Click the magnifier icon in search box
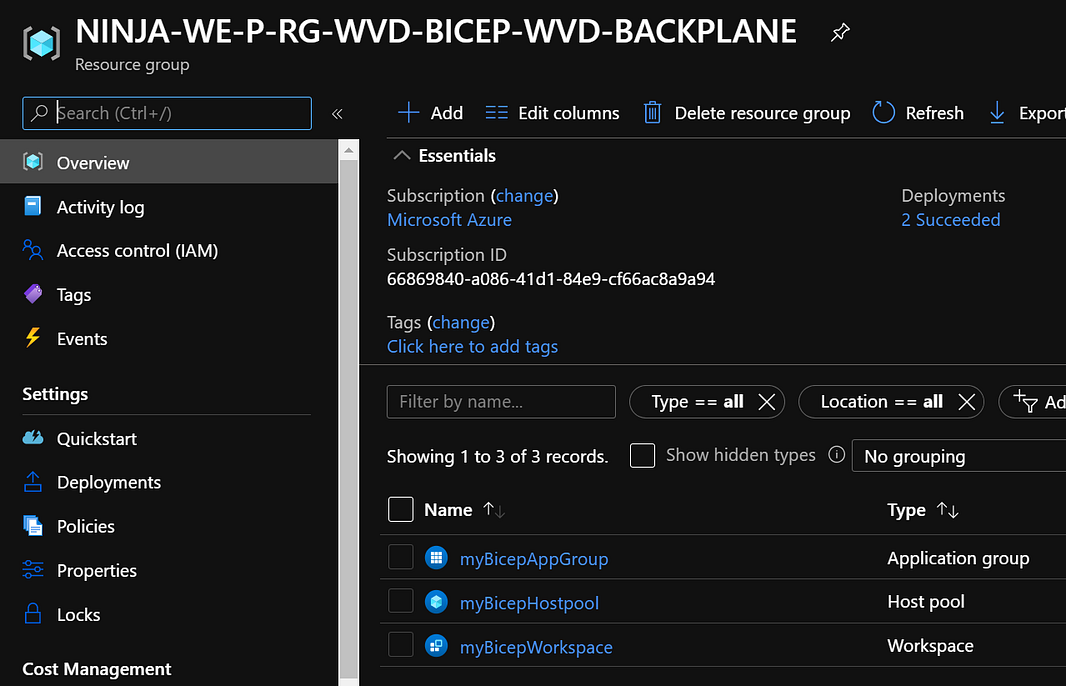Screen dimensions: 1066x686 pyautogui.click(x=39, y=113)
